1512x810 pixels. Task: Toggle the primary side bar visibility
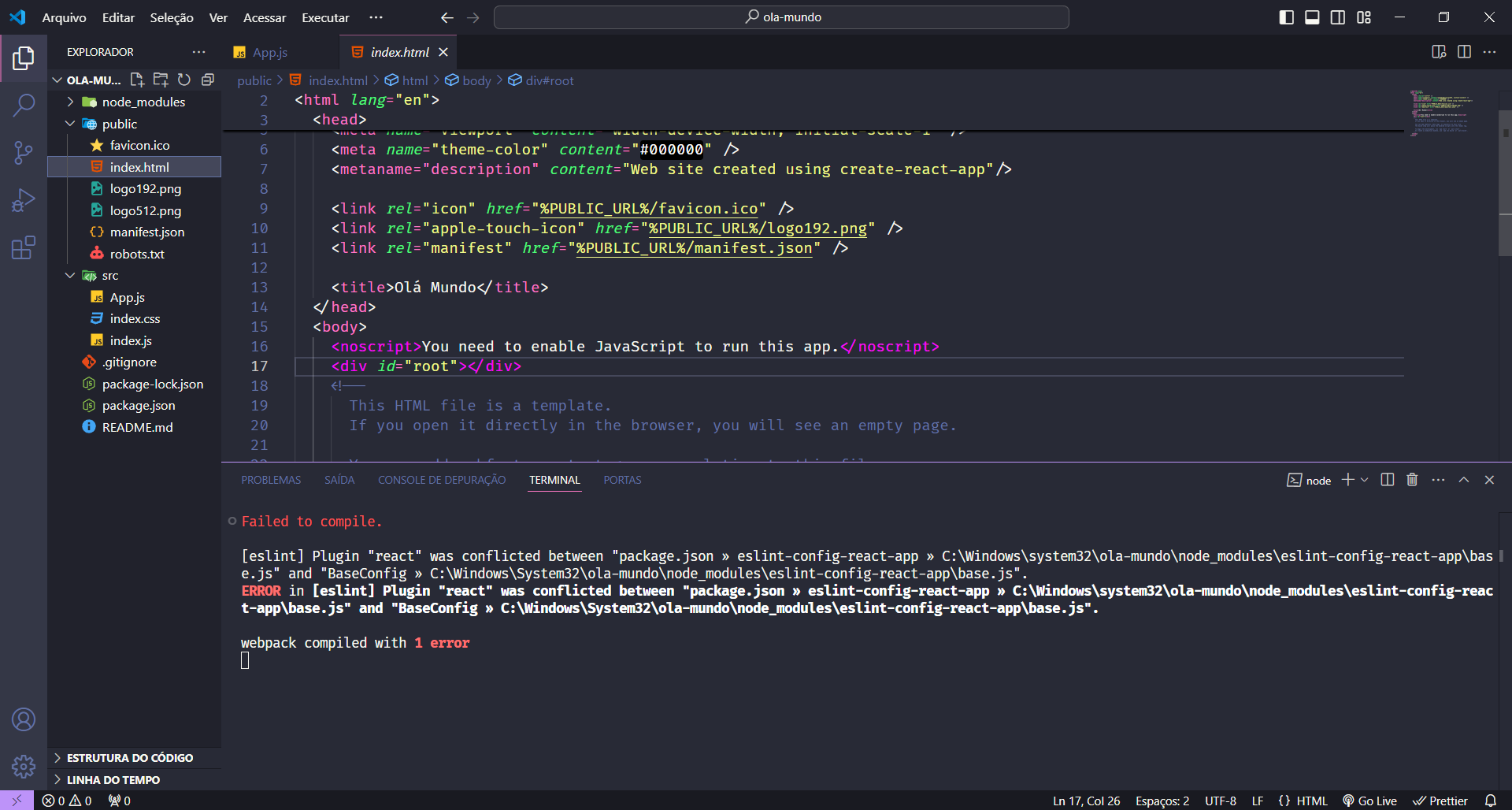(1287, 17)
